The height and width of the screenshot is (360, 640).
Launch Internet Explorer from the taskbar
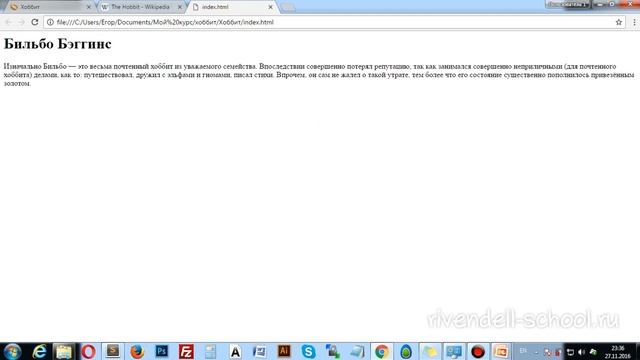40,351
